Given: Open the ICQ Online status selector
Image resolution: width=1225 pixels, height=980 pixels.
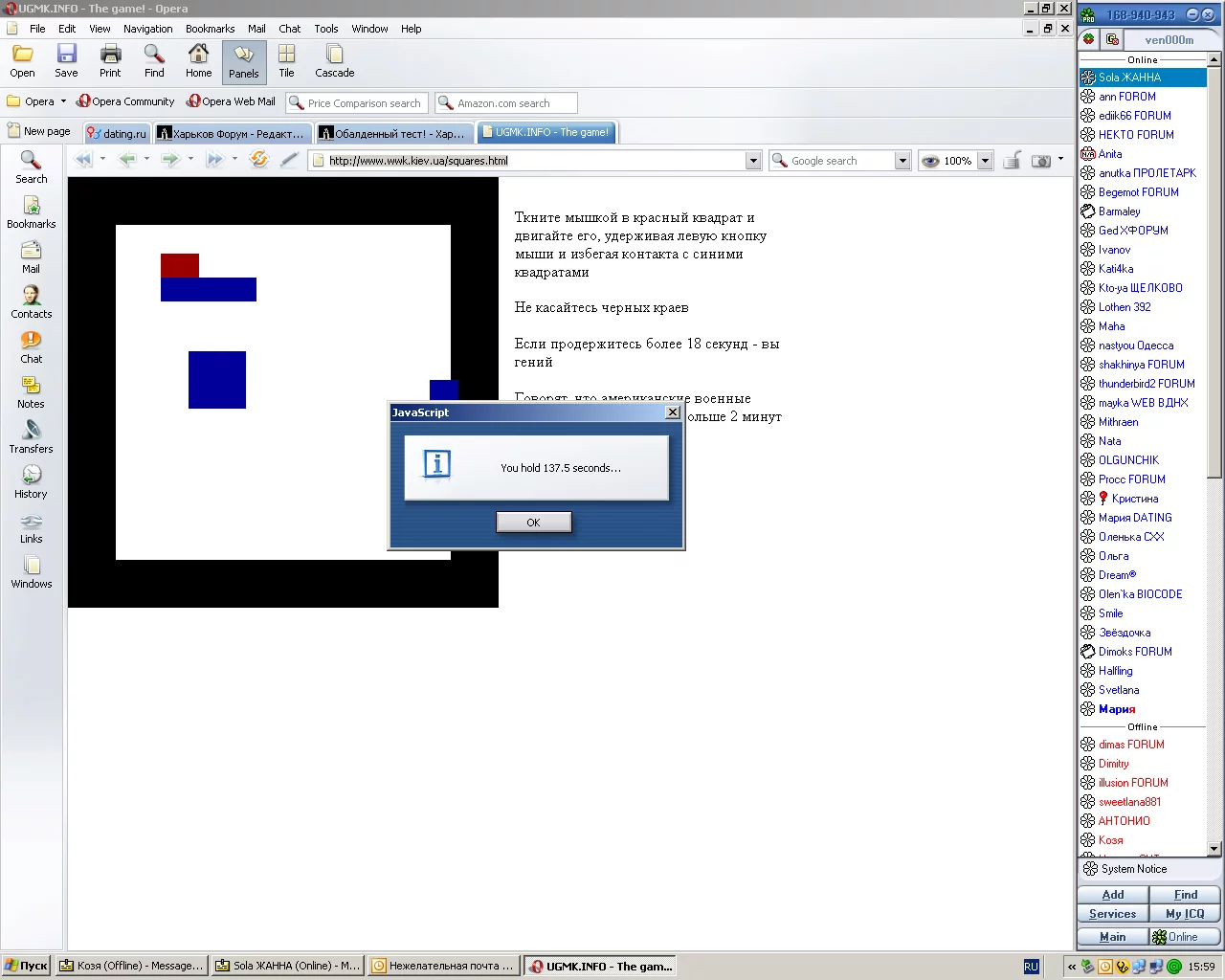Looking at the screenshot, I should (1186, 937).
